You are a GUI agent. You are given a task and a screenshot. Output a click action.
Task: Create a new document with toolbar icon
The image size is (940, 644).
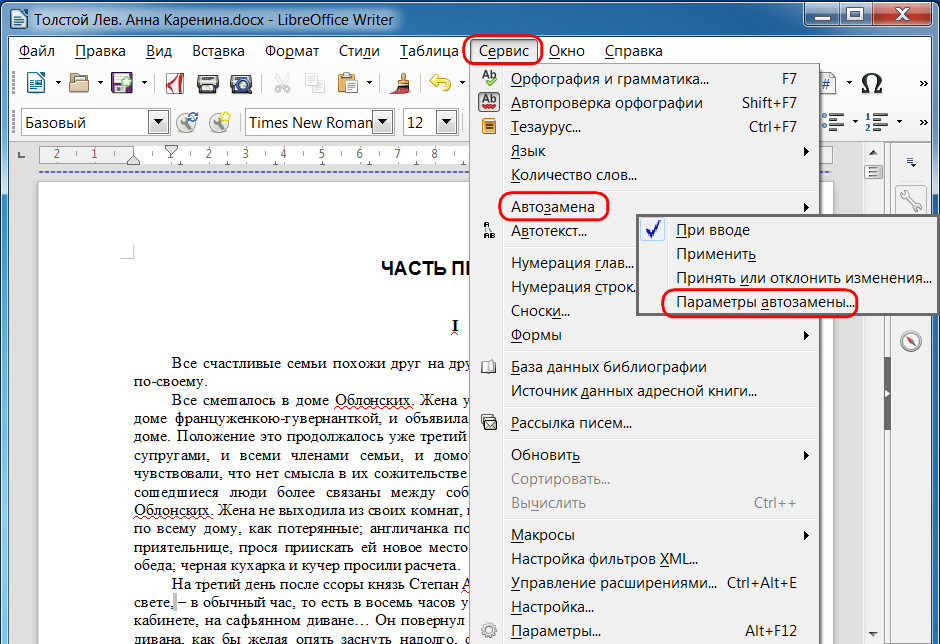pyautogui.click(x=37, y=83)
